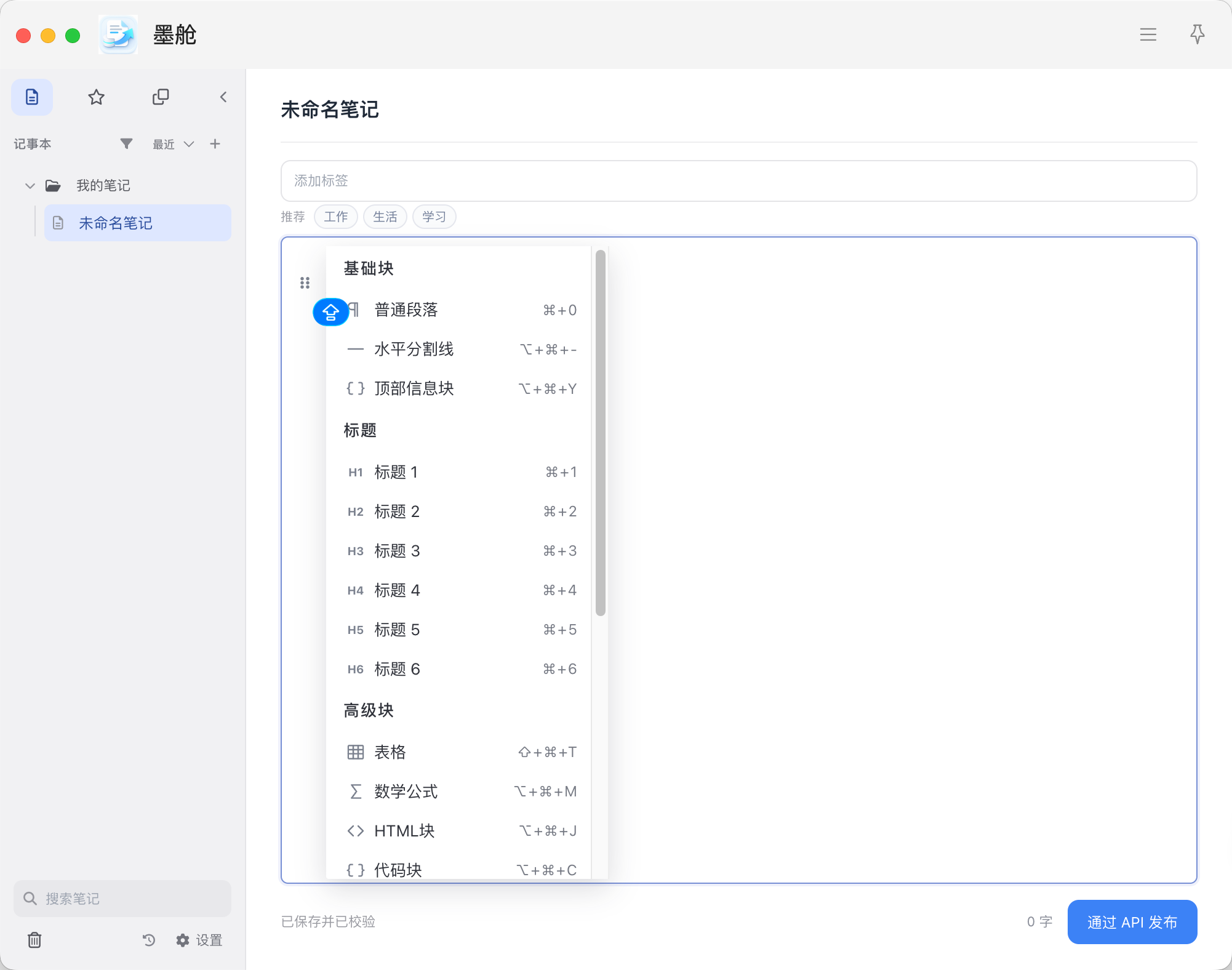Viewport: 1232px width, 970px height.
Task: Choose 标题 4 heading
Action: point(460,590)
